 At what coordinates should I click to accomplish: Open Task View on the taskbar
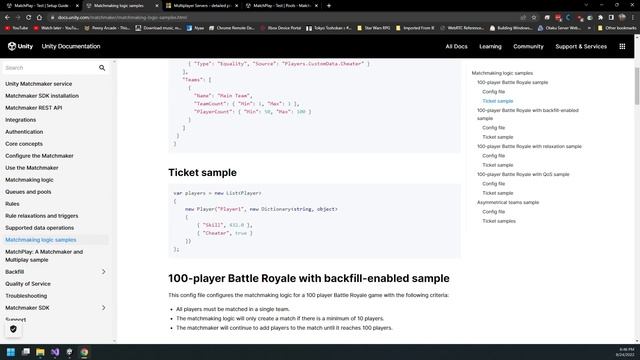26,352
